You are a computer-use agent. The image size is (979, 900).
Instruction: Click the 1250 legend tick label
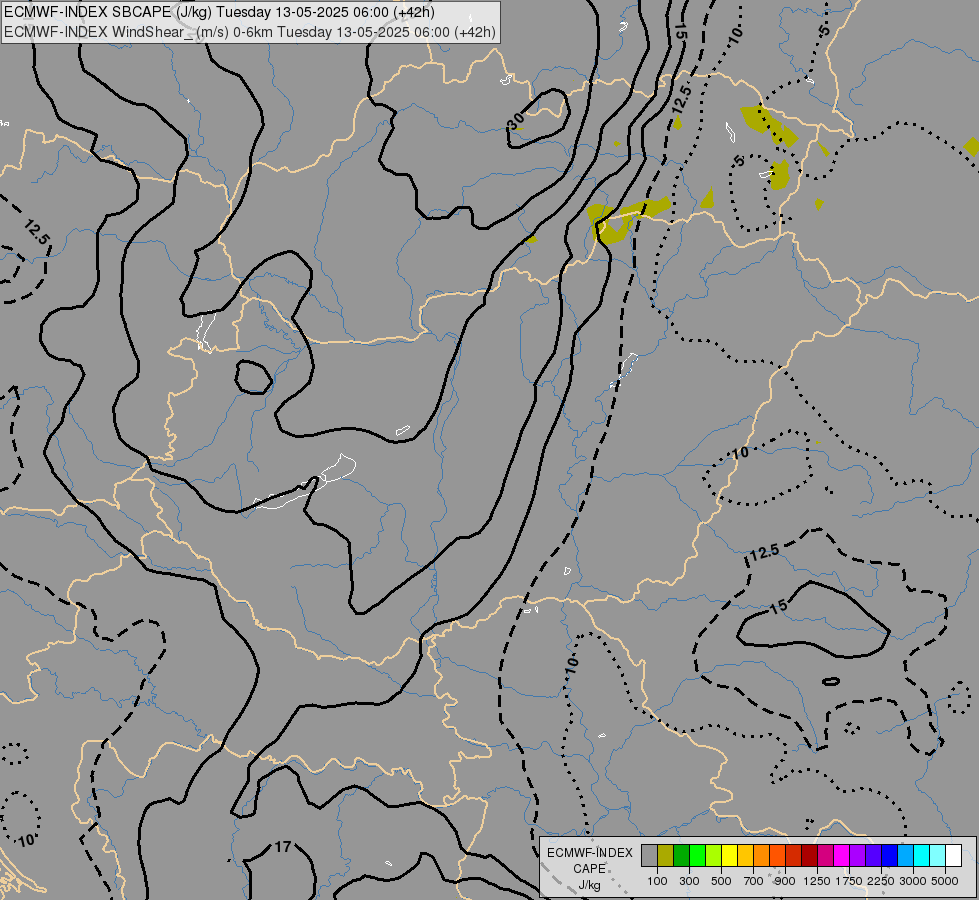pyautogui.click(x=817, y=881)
